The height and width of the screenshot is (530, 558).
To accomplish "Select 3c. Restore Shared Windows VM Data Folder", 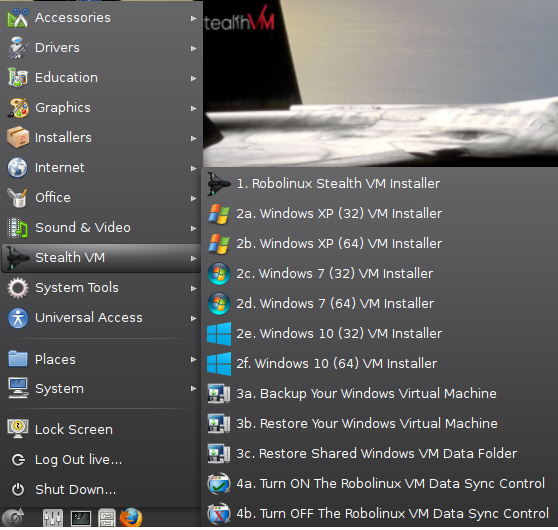I will [379, 453].
